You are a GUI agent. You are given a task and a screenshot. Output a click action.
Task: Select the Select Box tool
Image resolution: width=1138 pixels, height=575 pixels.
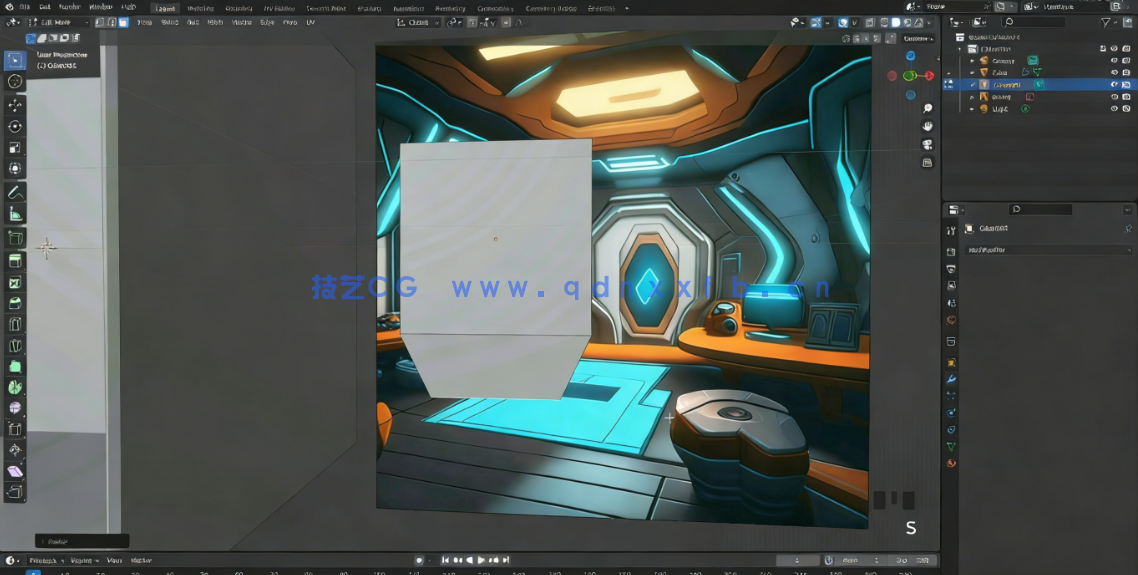click(15, 60)
